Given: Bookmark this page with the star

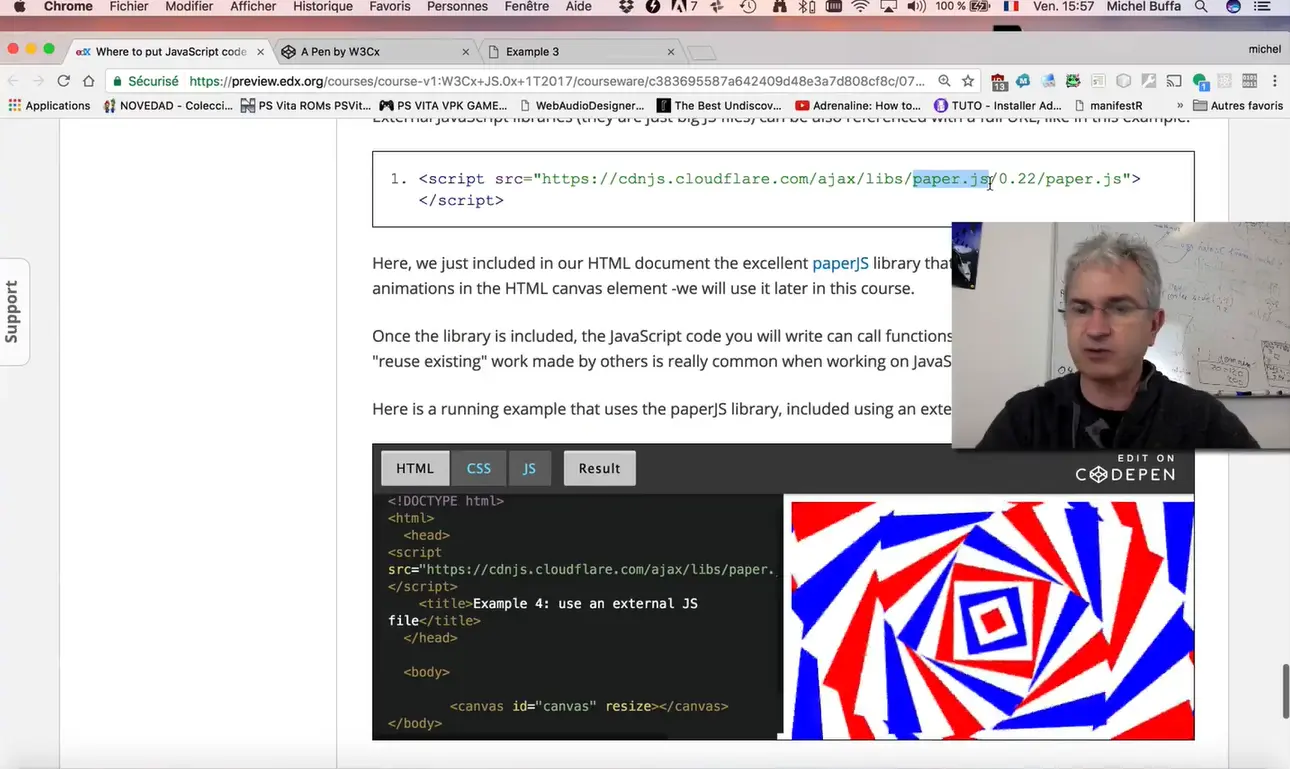Looking at the screenshot, I should click(968, 81).
